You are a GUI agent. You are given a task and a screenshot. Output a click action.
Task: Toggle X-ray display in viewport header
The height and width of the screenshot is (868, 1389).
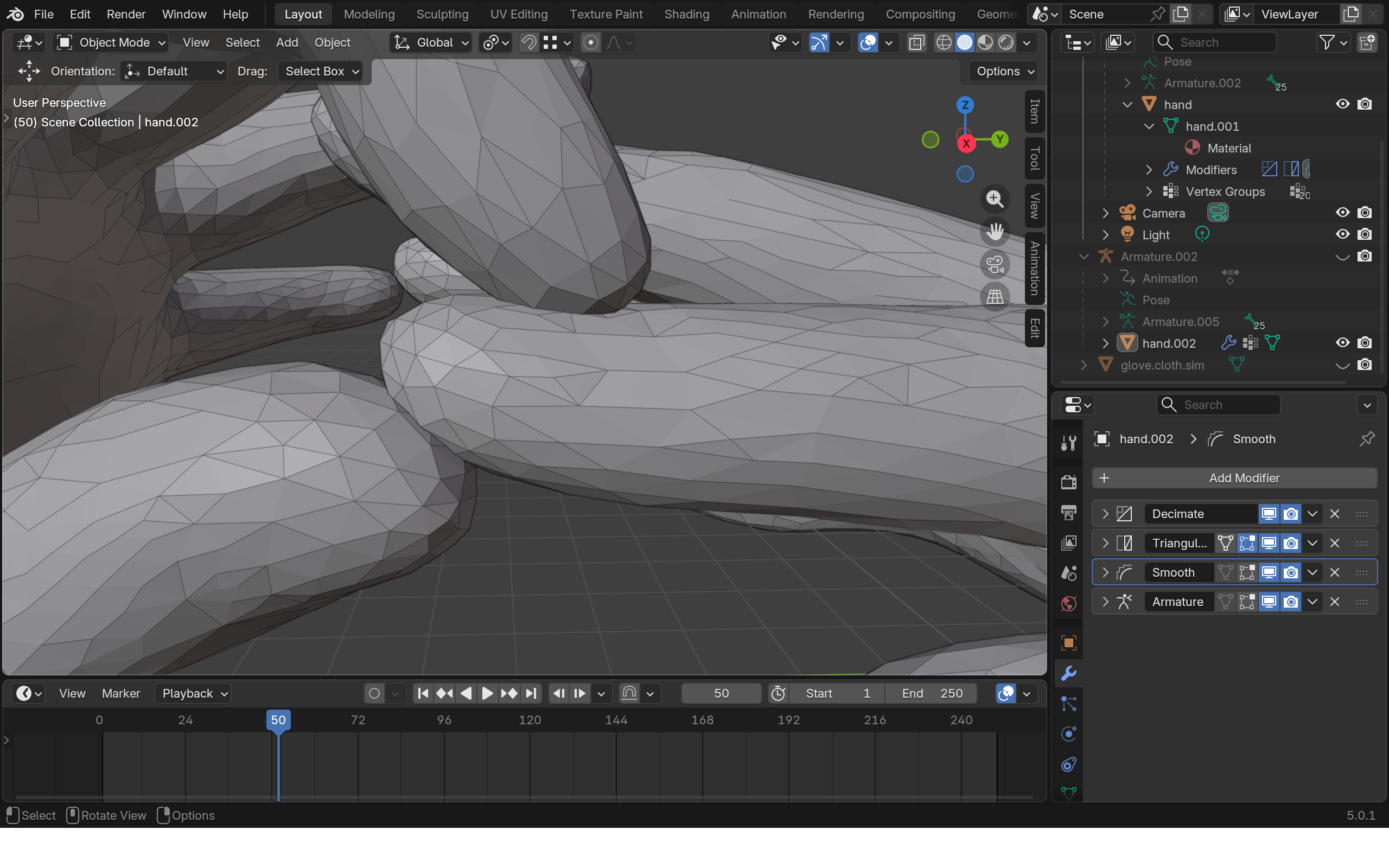[916, 42]
